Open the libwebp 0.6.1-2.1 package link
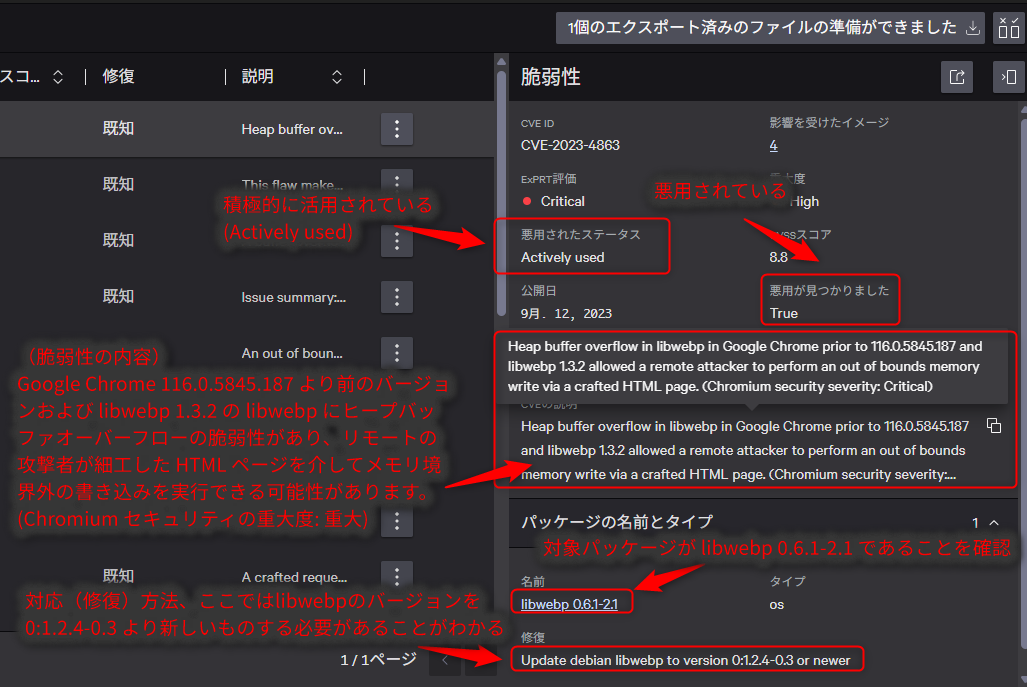Image resolution: width=1027 pixels, height=687 pixels. 571,602
